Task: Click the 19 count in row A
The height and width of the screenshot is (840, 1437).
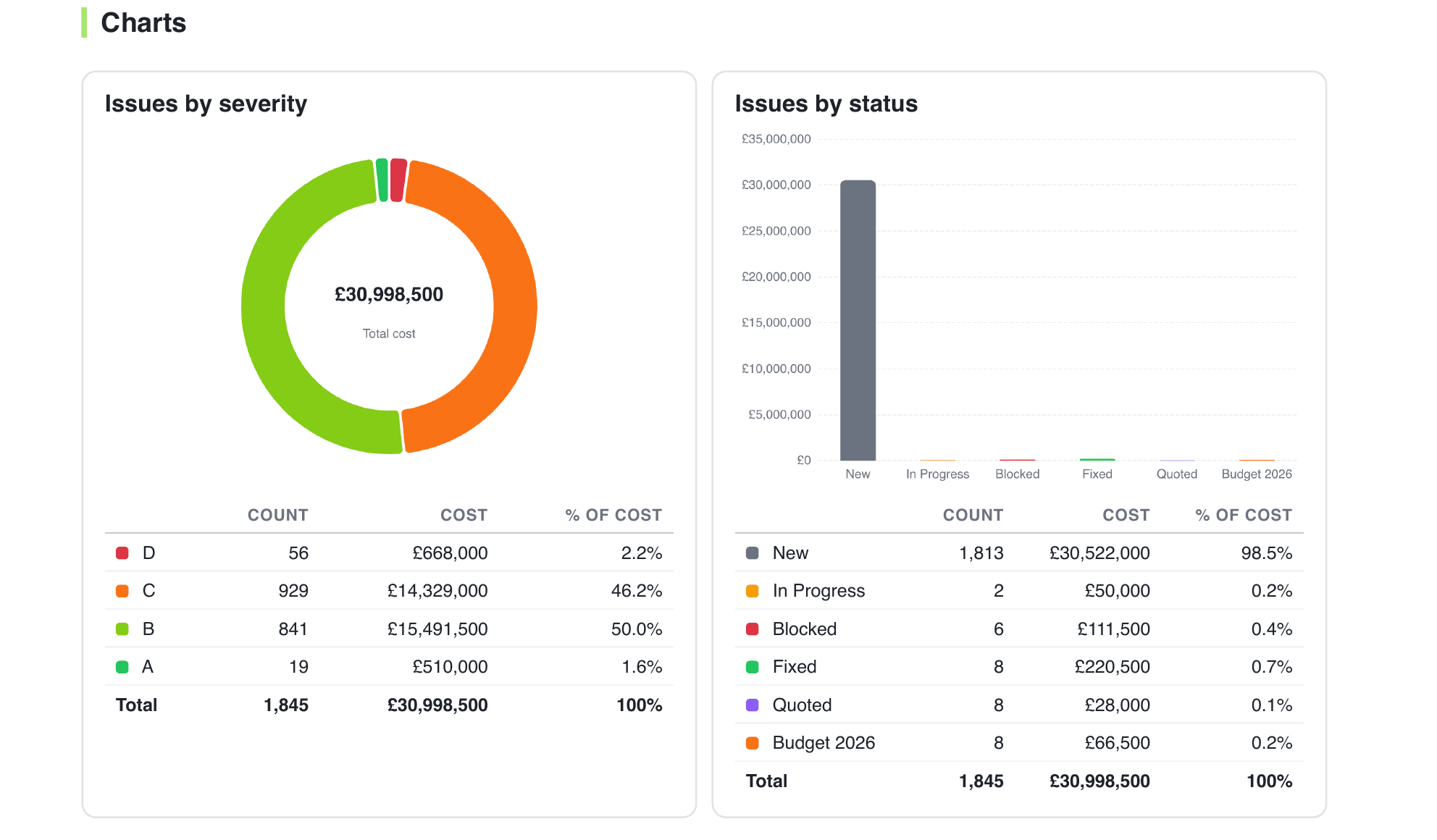Action: coord(298,667)
